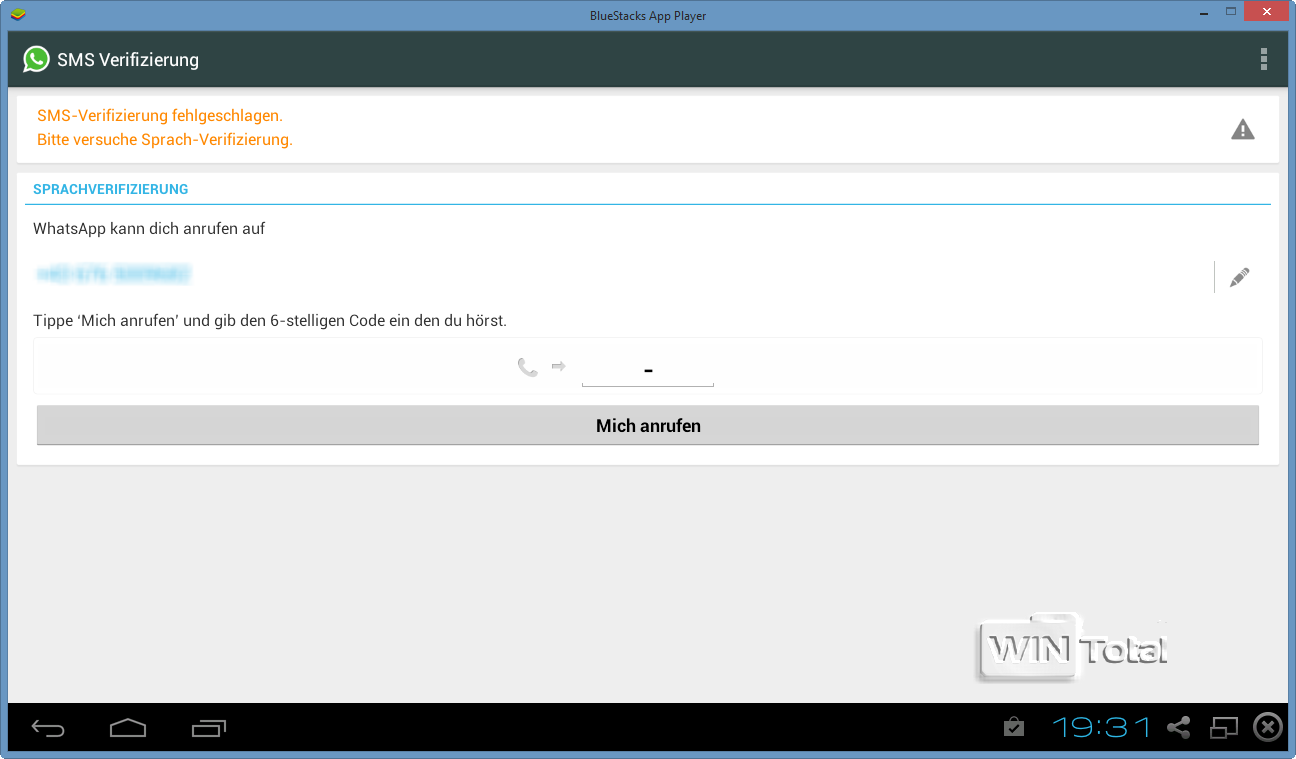Close the BlueStacks window via title bar
This screenshot has height=759, width=1296.
(1267, 12)
